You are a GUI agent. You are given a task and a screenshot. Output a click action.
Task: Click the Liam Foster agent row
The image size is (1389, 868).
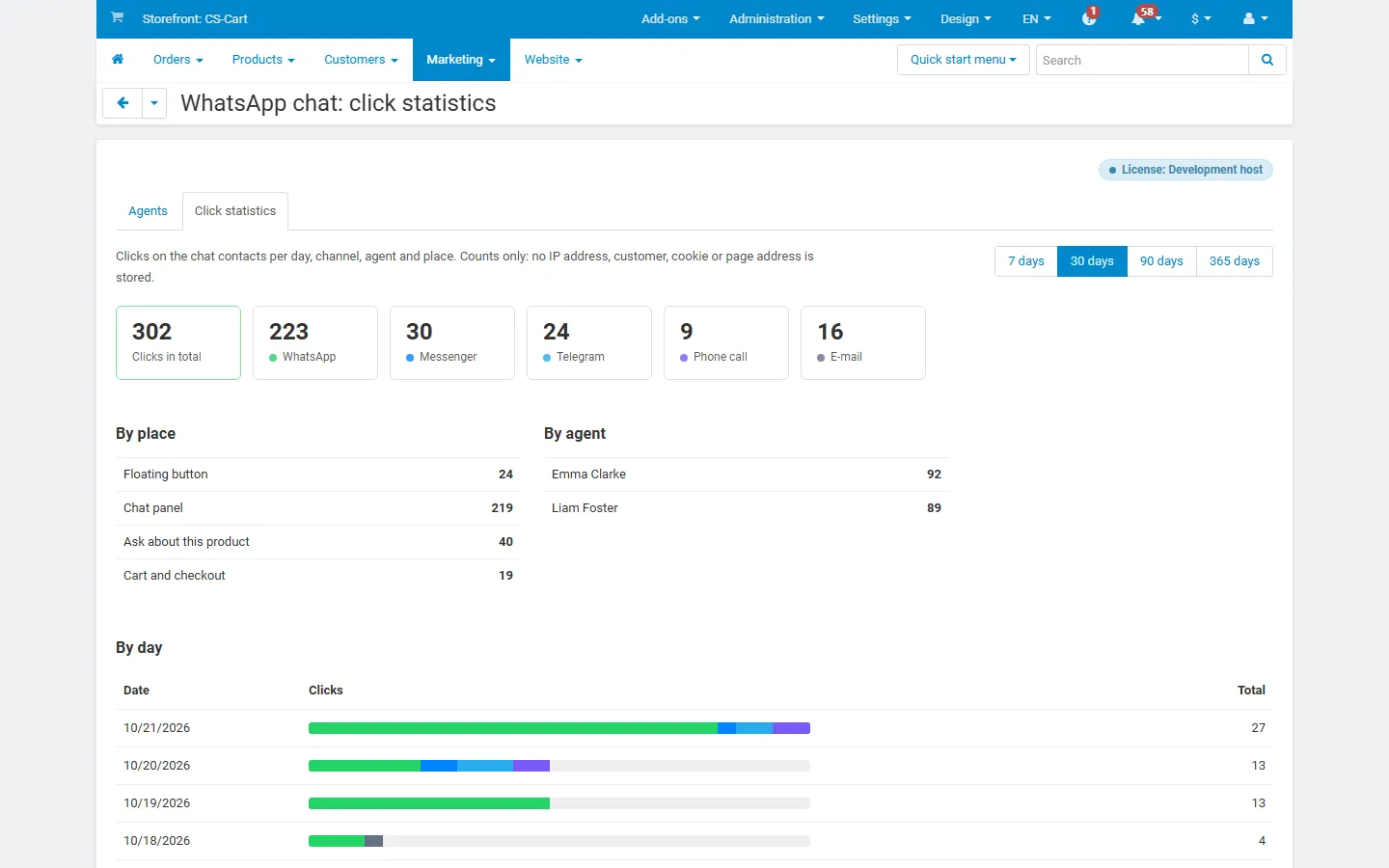[747, 508]
